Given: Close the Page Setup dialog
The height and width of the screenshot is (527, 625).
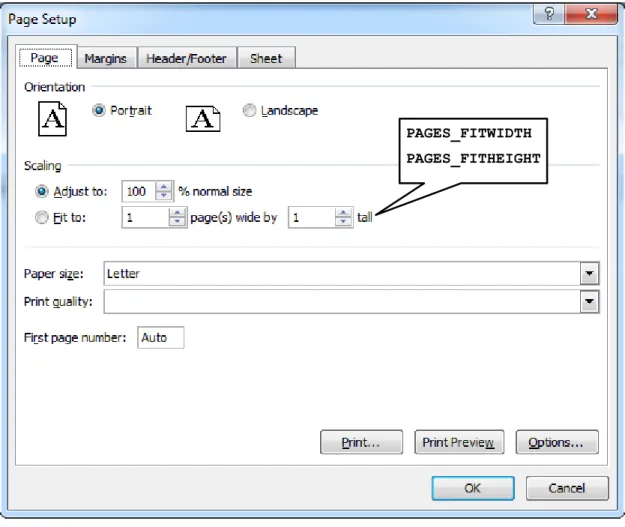Looking at the screenshot, I should 591,14.
